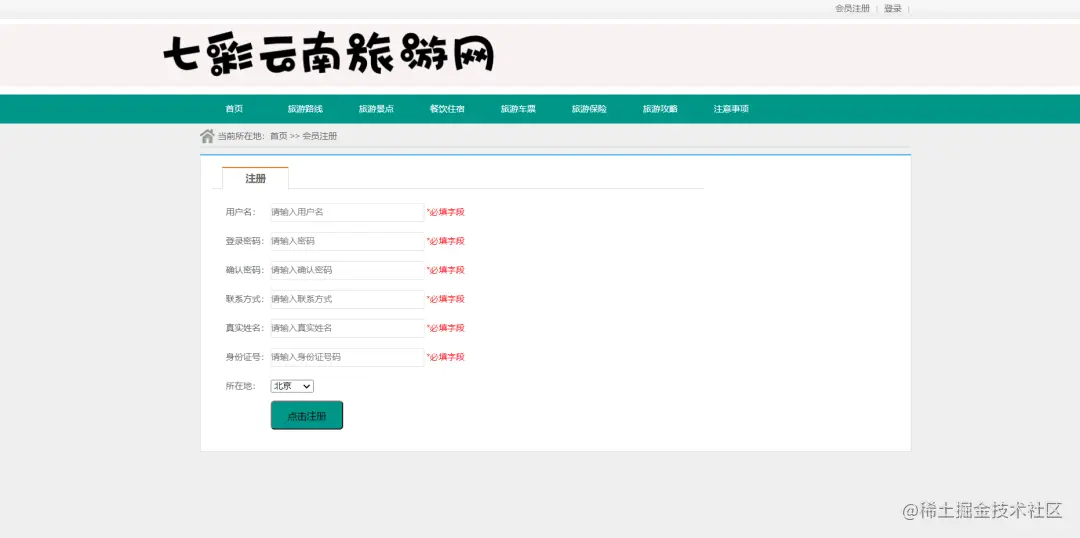Click the home icon in breadcrumb
This screenshot has height=538, width=1080.
[207, 136]
